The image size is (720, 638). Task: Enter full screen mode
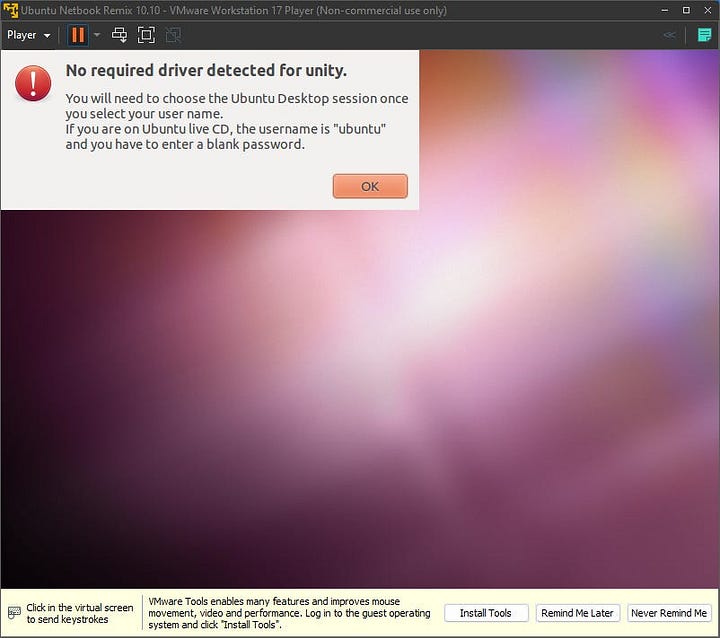pyautogui.click(x=146, y=35)
